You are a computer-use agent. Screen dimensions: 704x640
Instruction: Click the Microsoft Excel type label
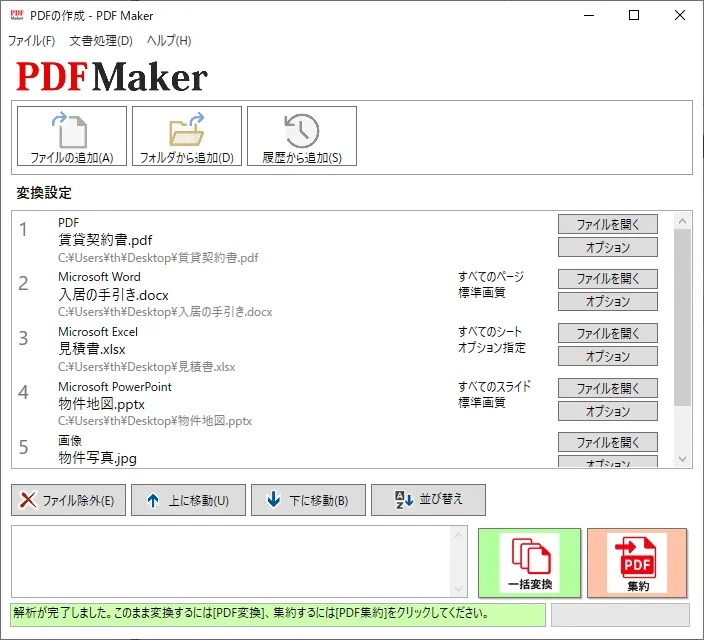click(98, 332)
